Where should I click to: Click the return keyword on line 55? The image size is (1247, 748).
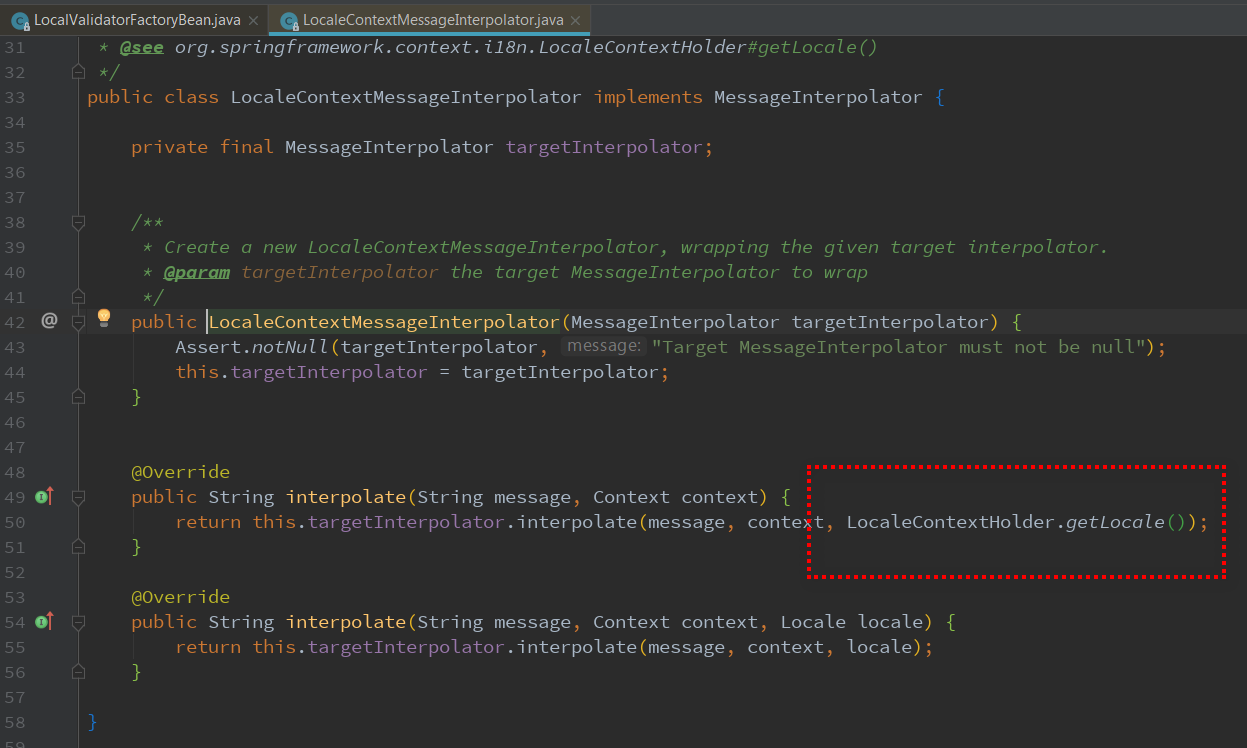208,647
